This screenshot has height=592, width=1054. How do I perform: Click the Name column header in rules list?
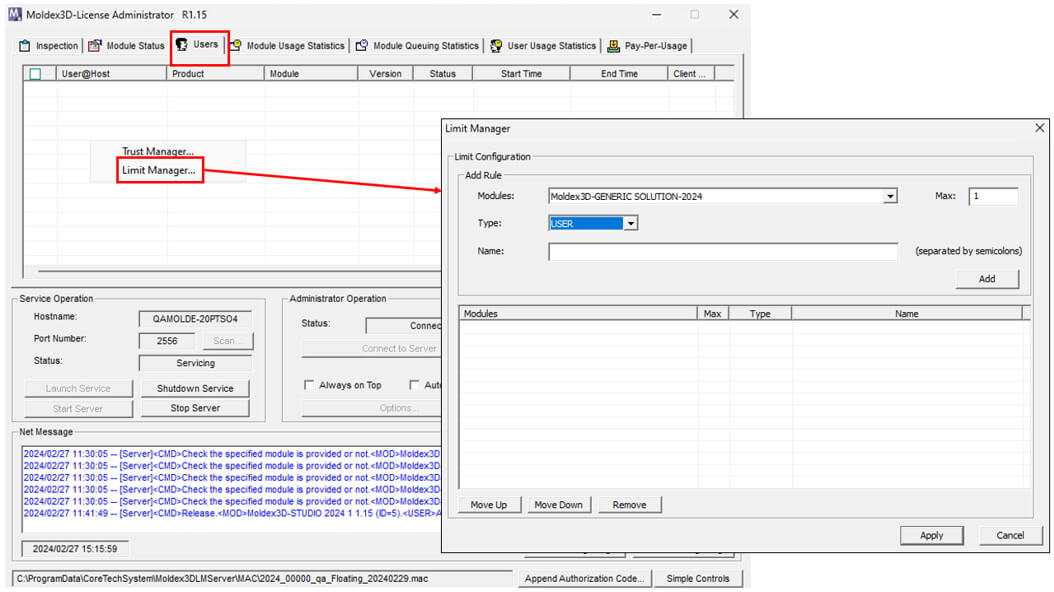[906, 314]
